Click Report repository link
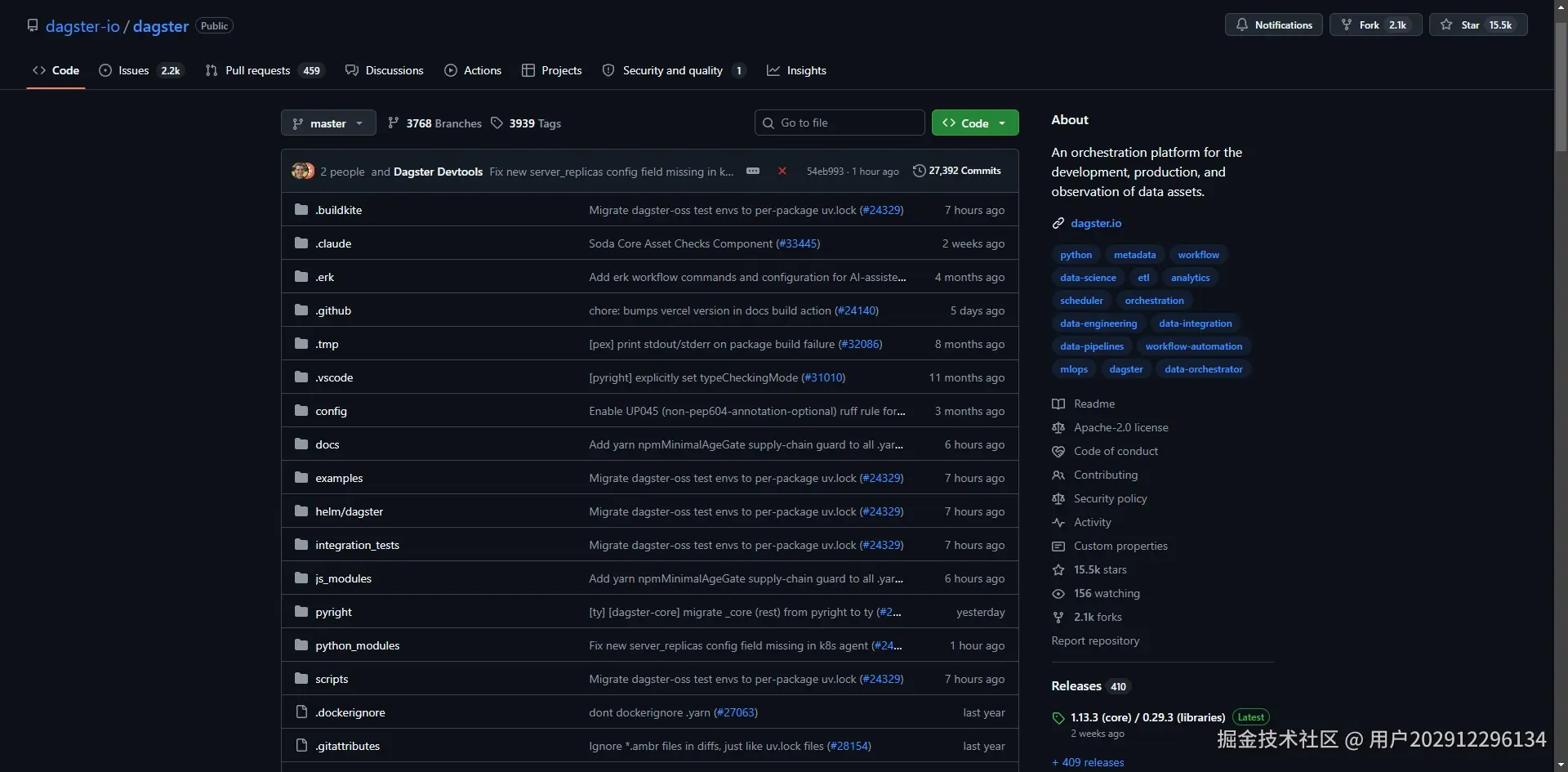 1095,640
